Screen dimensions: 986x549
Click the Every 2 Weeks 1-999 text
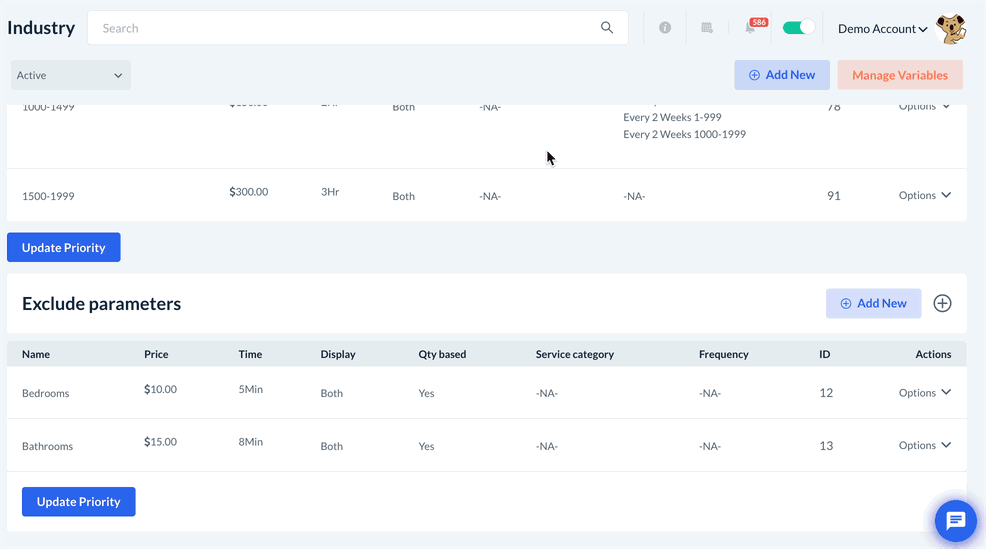pos(672,117)
